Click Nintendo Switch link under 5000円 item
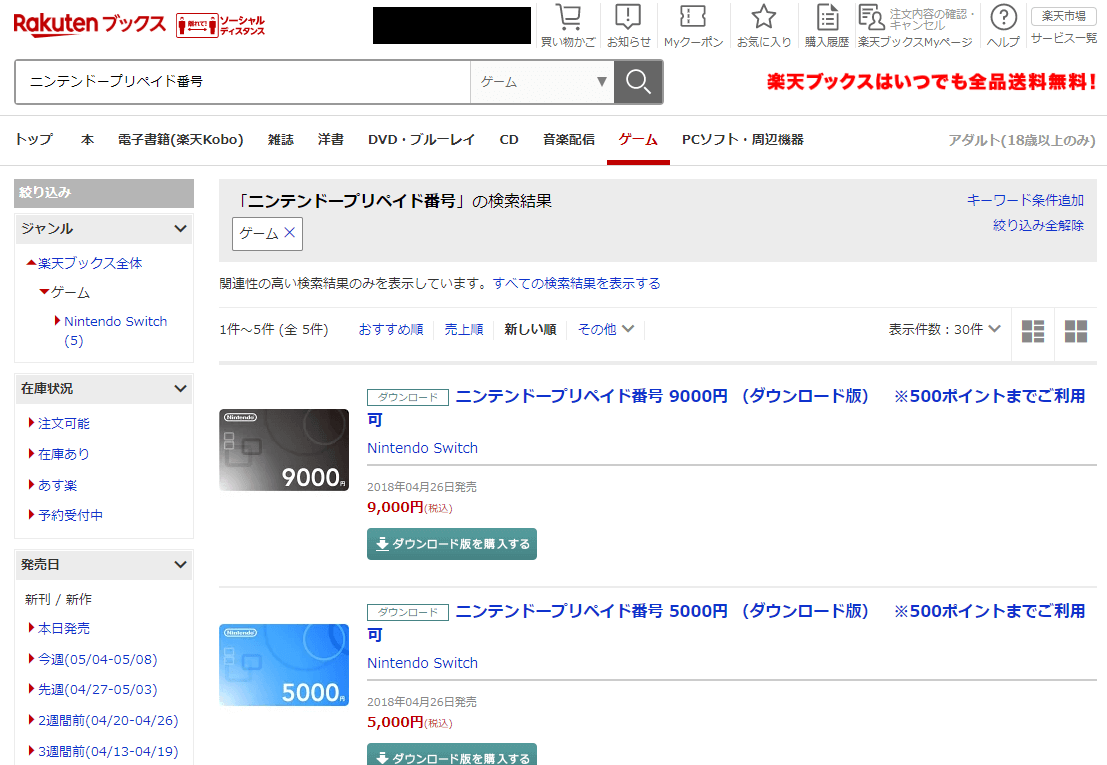Screen dimensions: 1107x765 422,663
